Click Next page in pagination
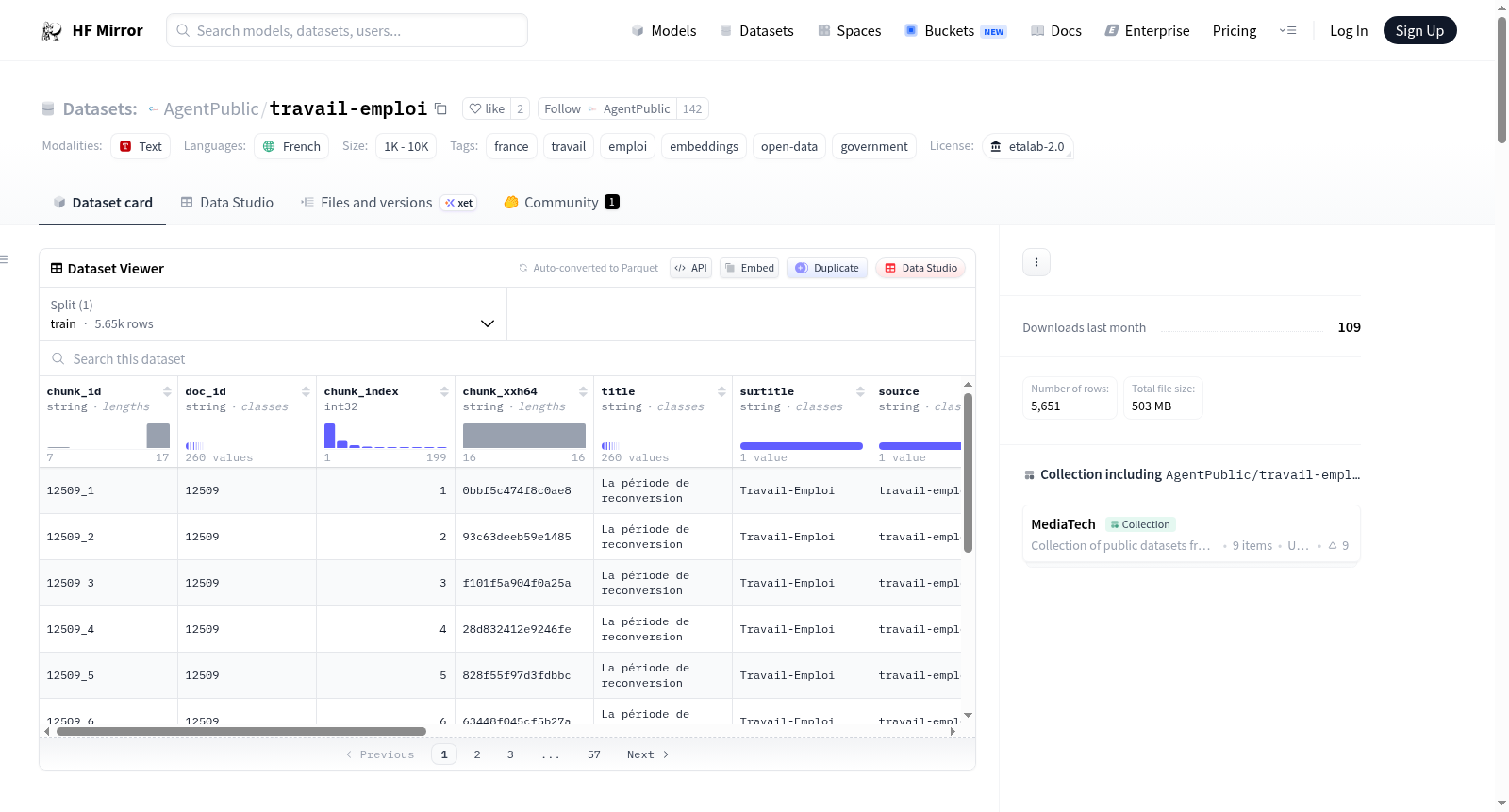The image size is (1509, 812). coord(648,754)
